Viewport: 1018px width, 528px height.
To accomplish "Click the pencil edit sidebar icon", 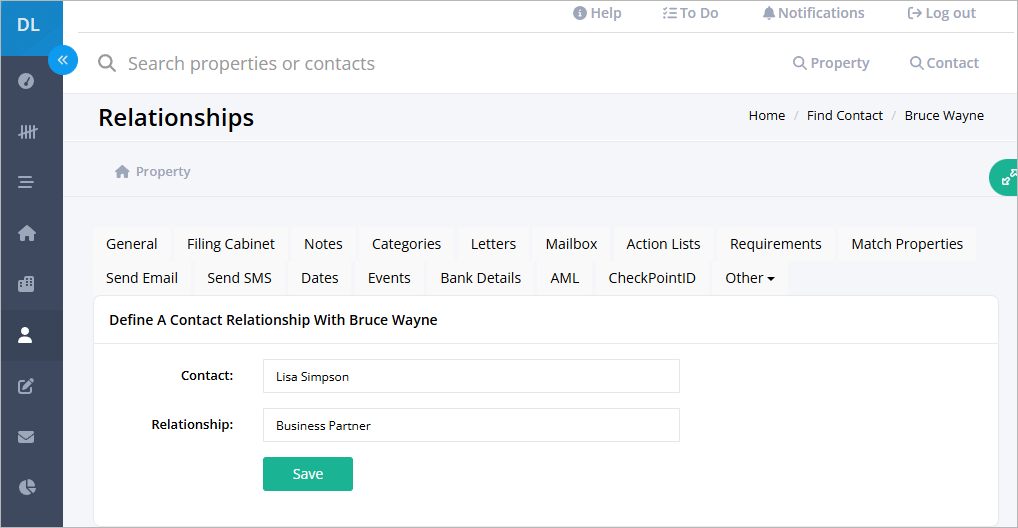I will [26, 386].
